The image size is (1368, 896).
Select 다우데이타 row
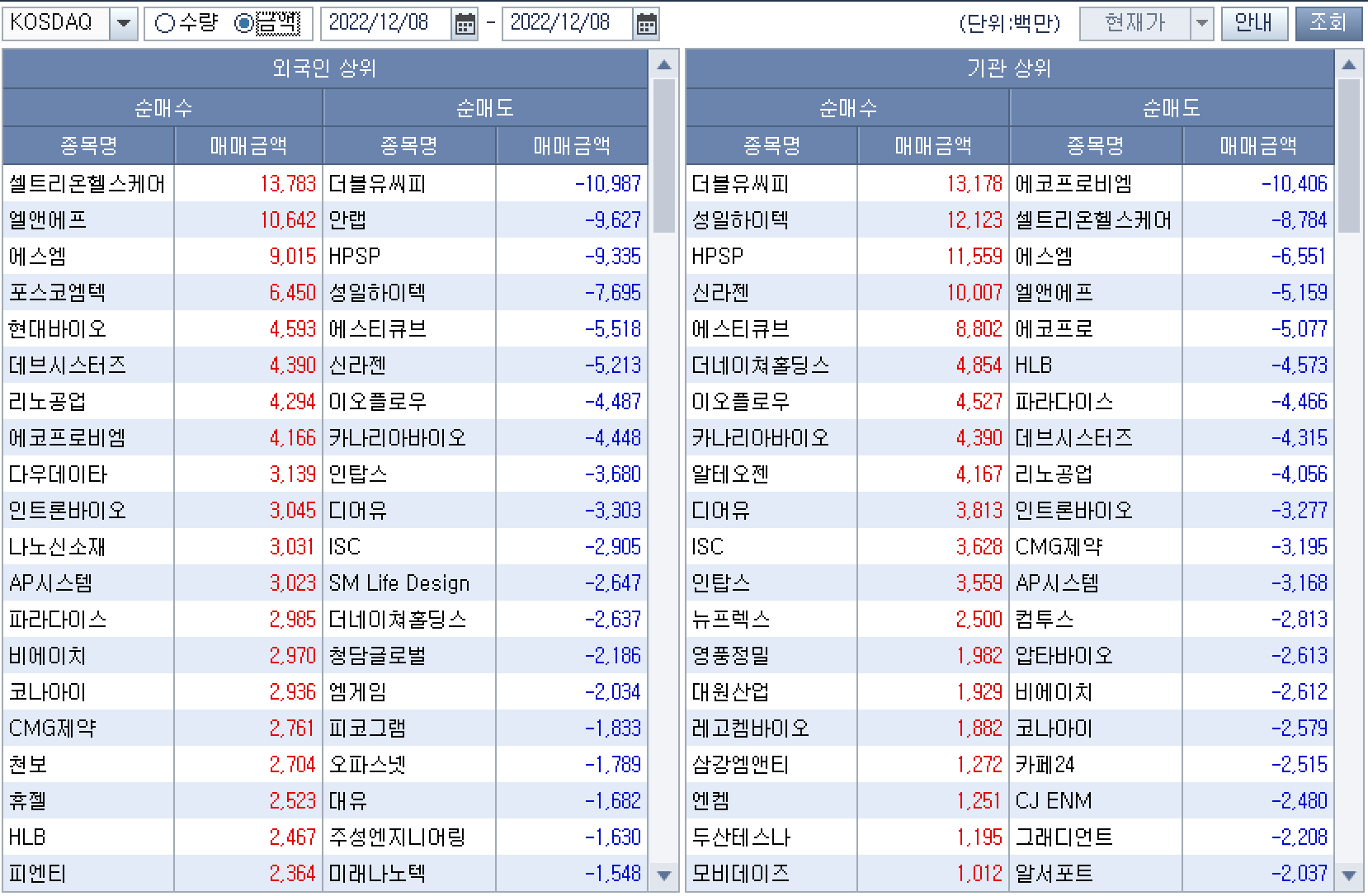[x=88, y=474]
